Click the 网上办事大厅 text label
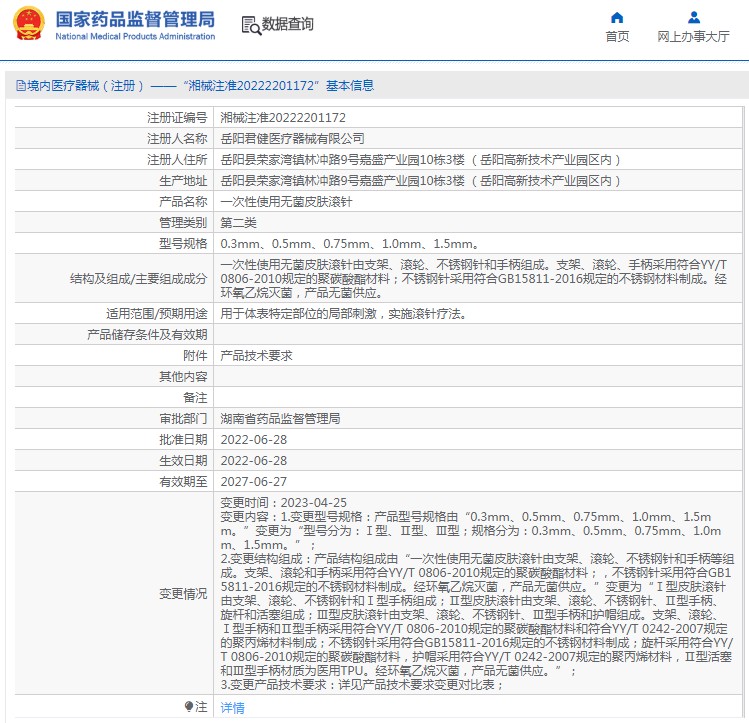Image resolution: width=749 pixels, height=723 pixels. click(694, 37)
